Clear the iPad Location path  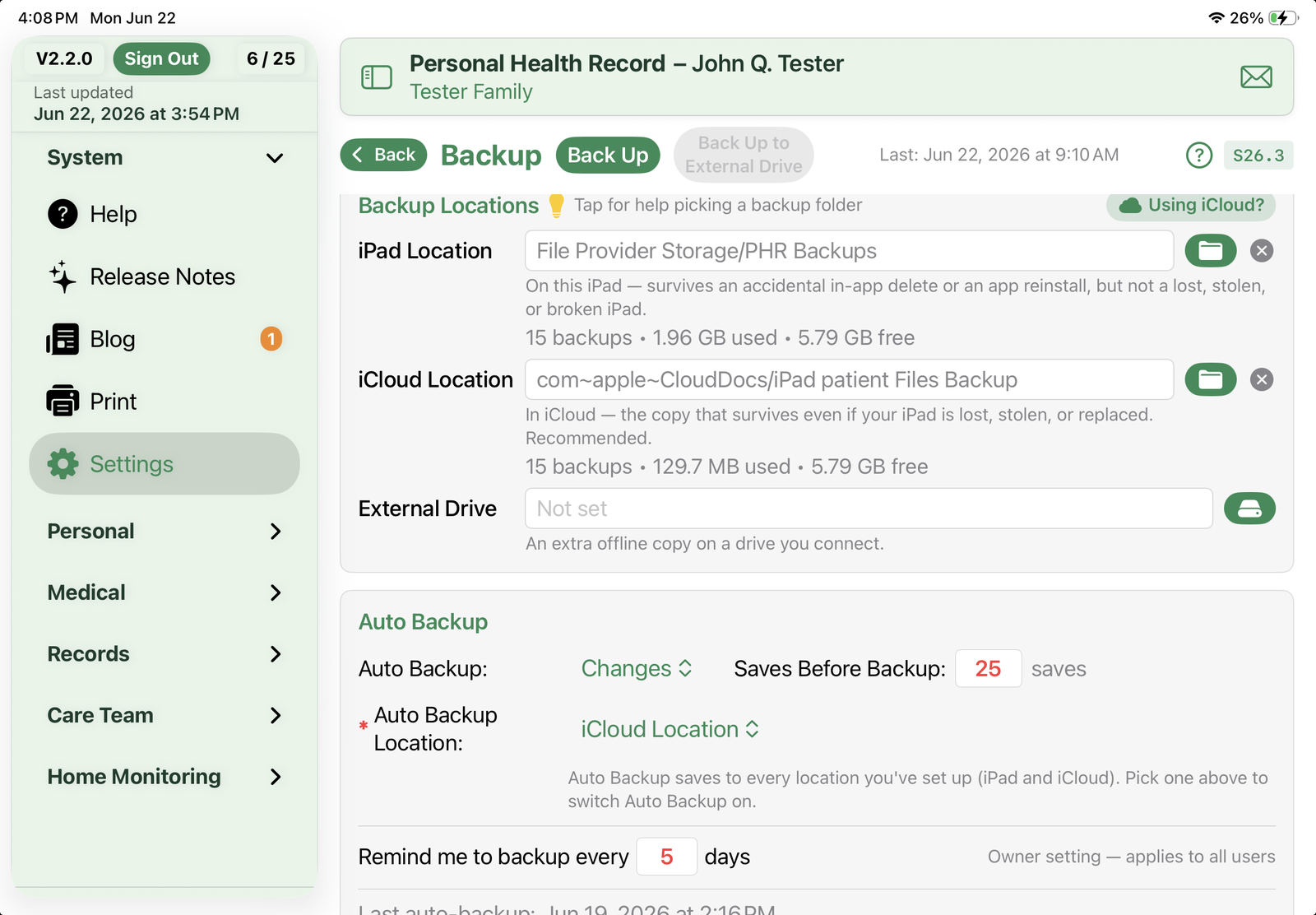1262,251
